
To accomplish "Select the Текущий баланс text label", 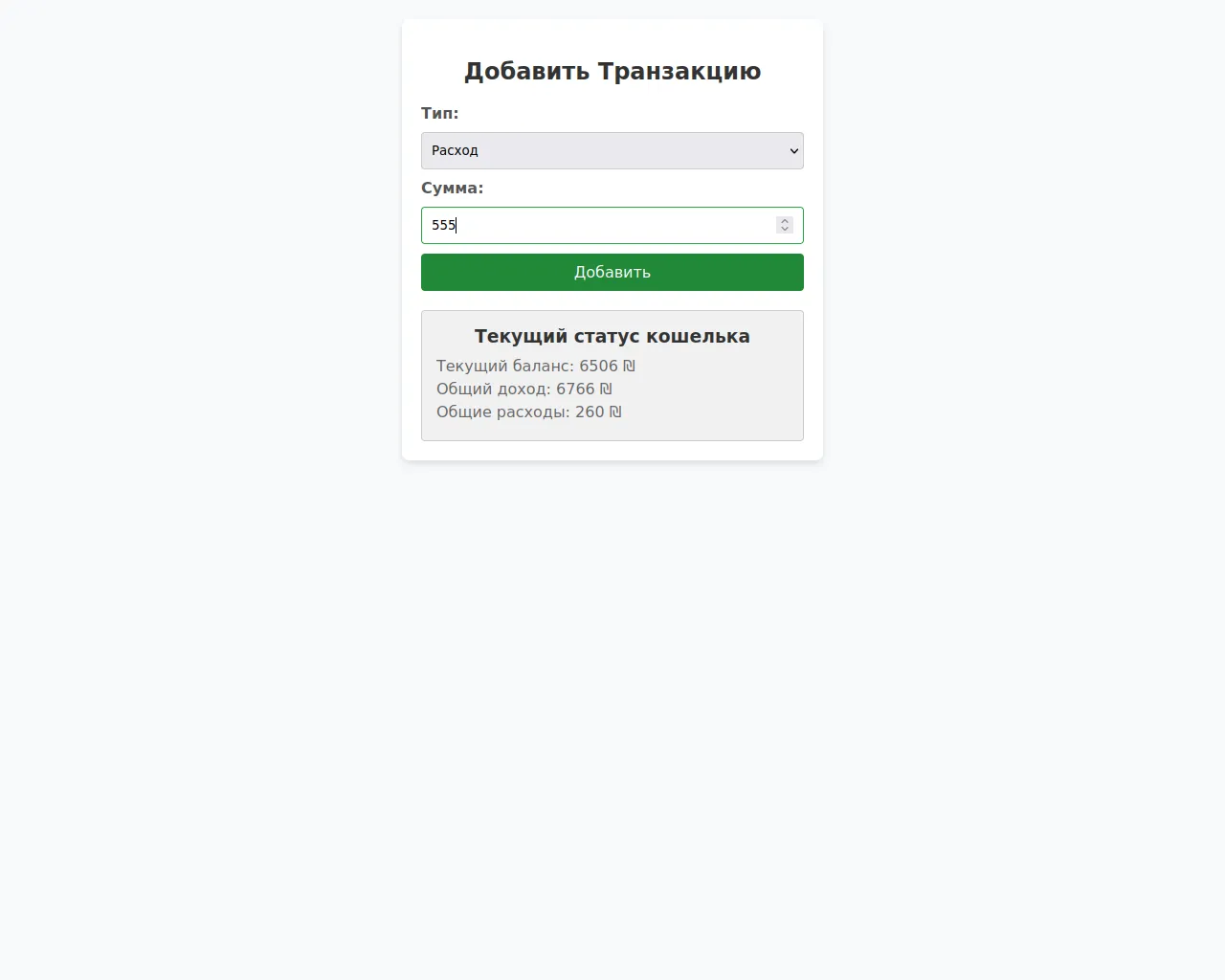I will [505, 366].
